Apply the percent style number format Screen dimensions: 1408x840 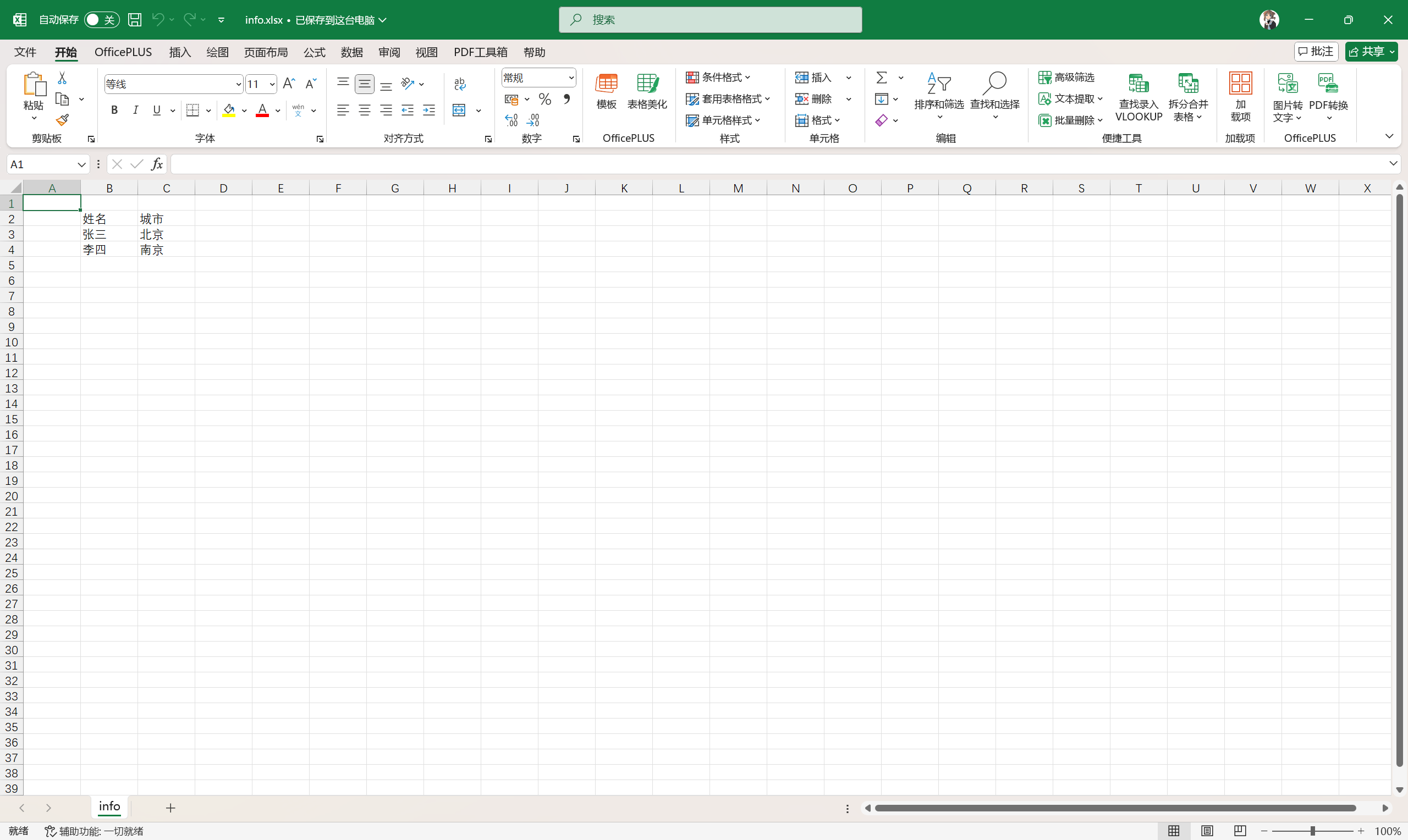point(544,100)
